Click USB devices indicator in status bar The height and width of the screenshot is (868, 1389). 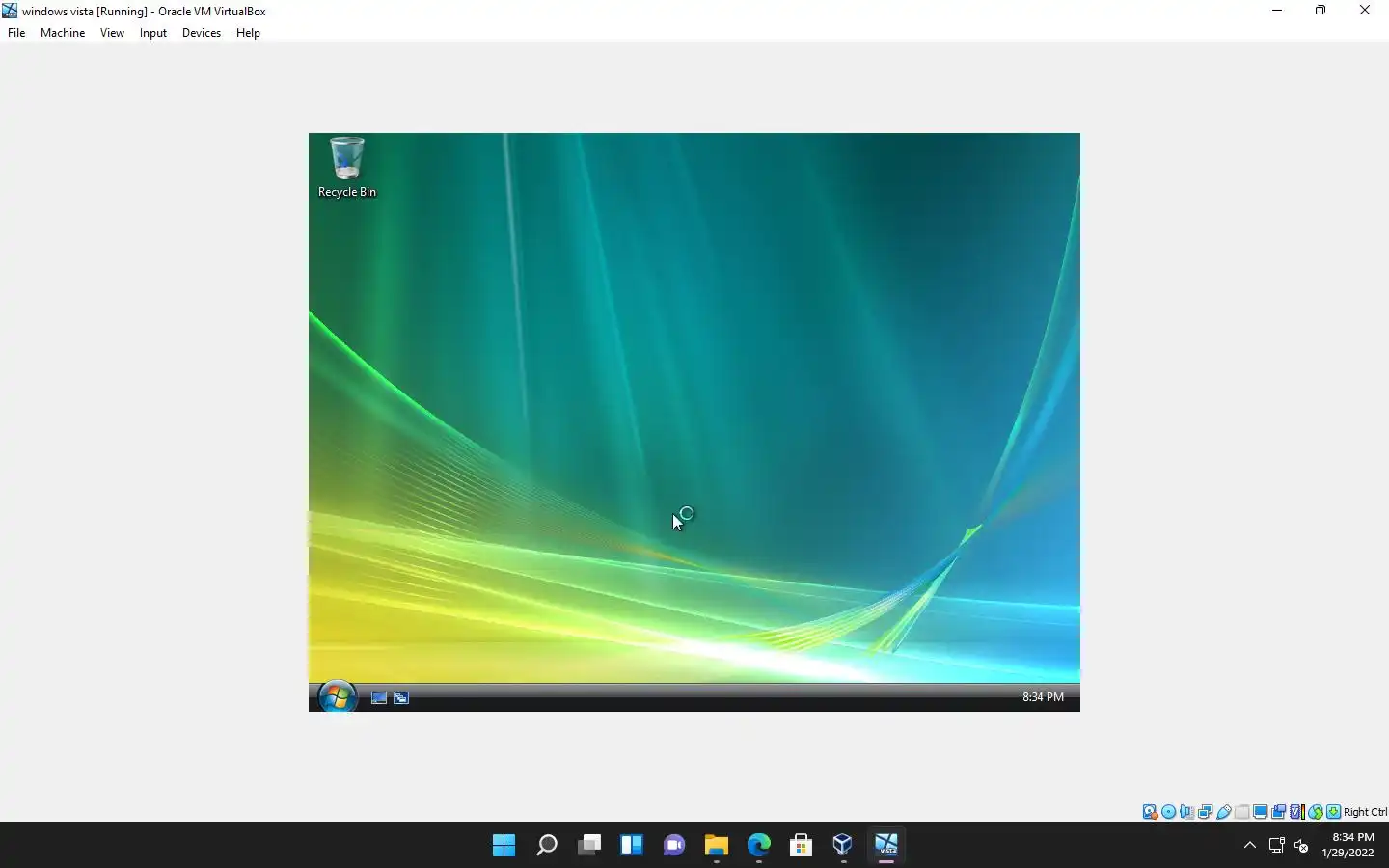pyautogui.click(x=1224, y=812)
